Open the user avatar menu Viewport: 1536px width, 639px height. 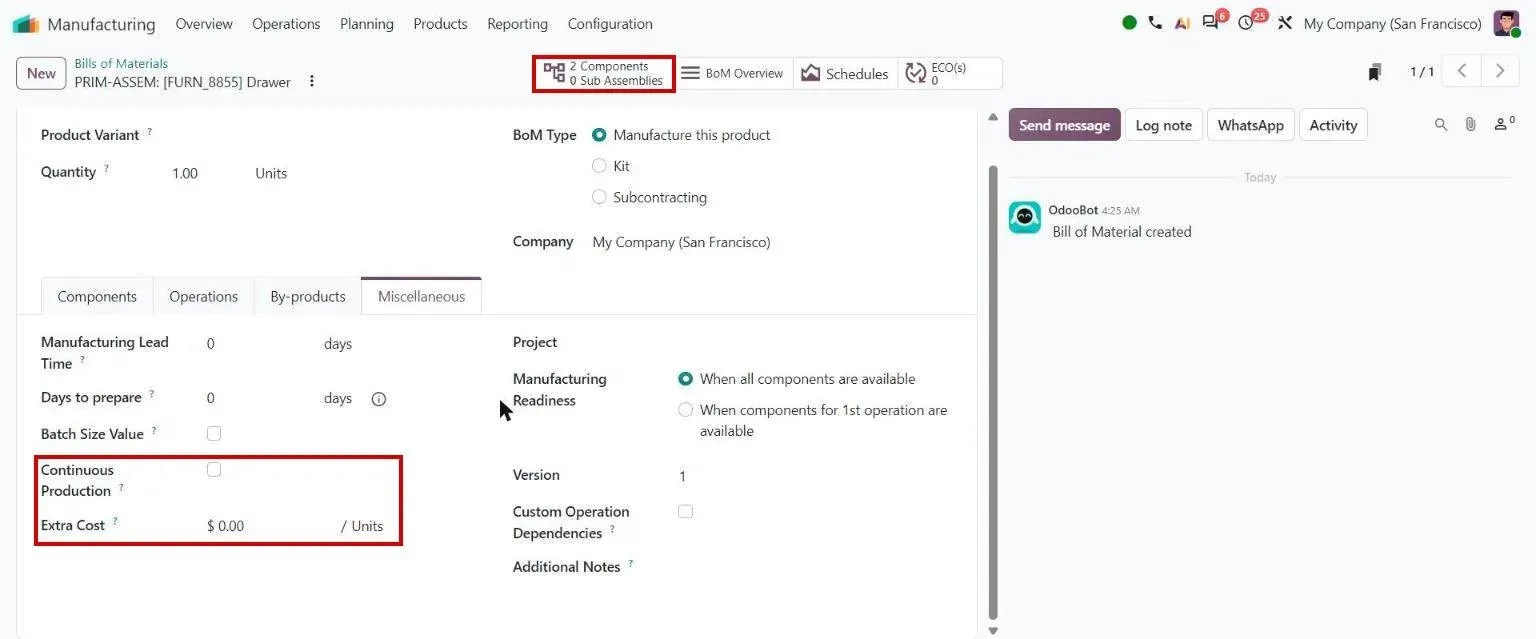(x=1506, y=22)
